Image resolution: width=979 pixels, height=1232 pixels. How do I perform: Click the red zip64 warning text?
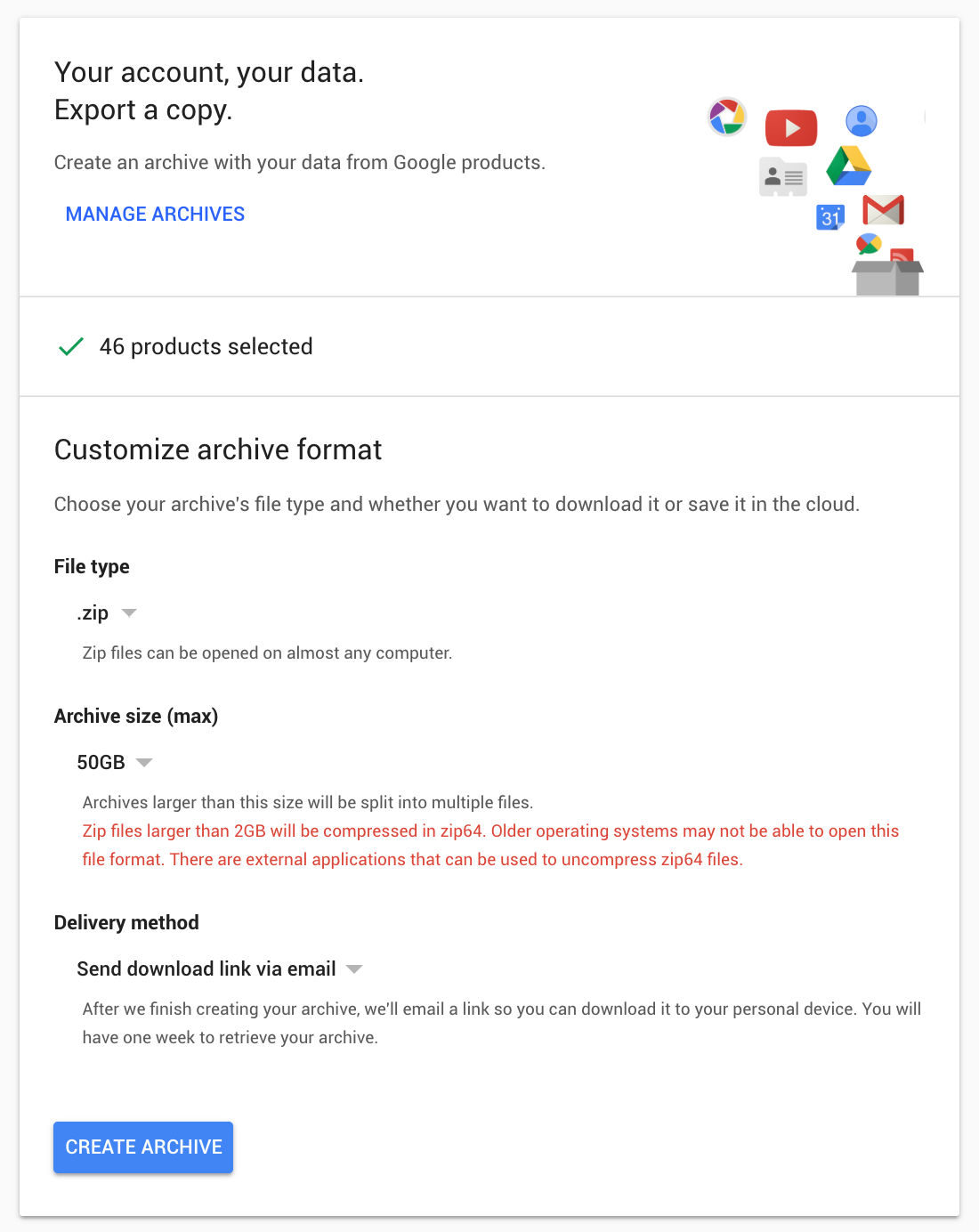pyautogui.click(x=490, y=845)
